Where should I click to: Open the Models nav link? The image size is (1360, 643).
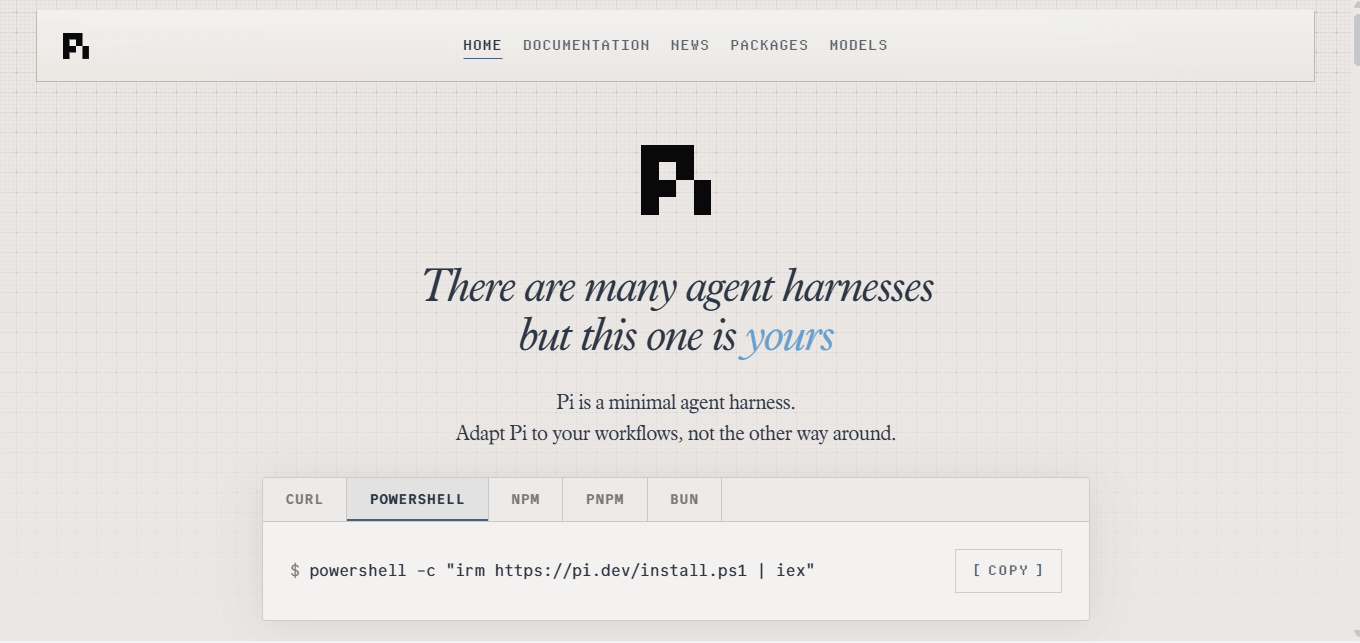(858, 45)
